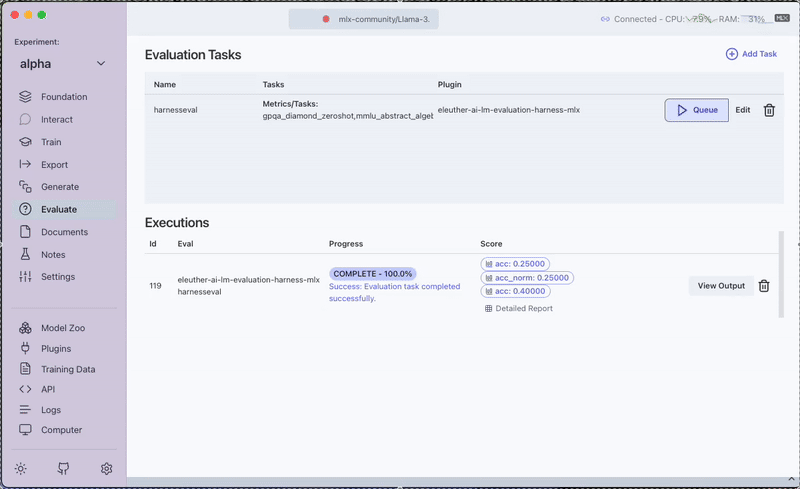
Task: Click the mlx-community/Llama-3 model selector
Action: pyautogui.click(x=364, y=19)
